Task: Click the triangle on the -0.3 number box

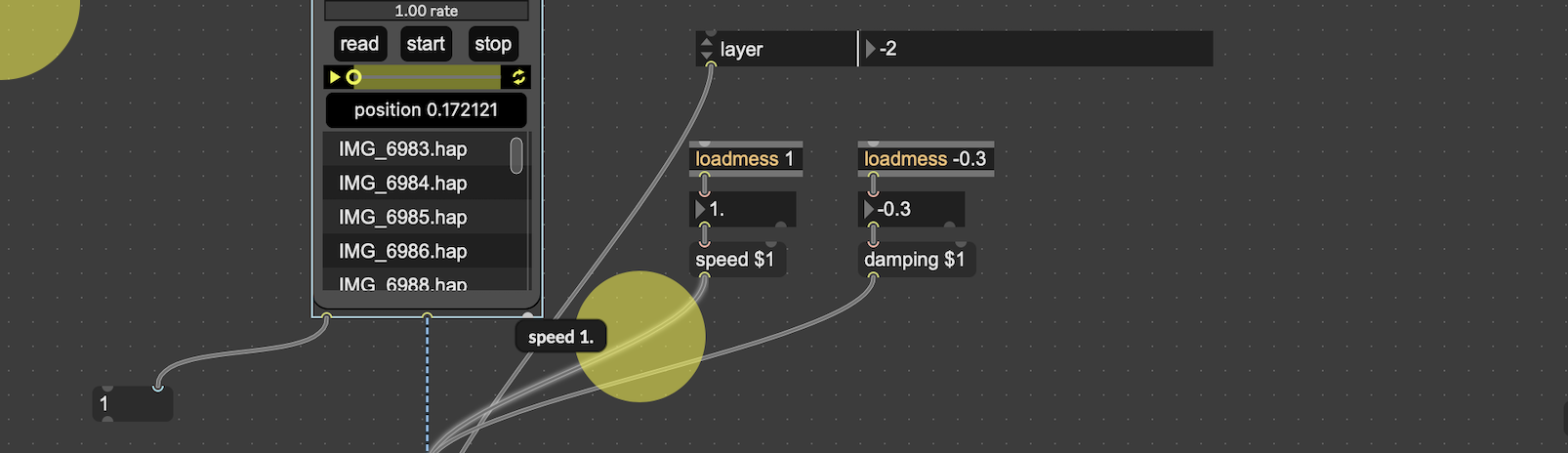Action: (x=868, y=210)
